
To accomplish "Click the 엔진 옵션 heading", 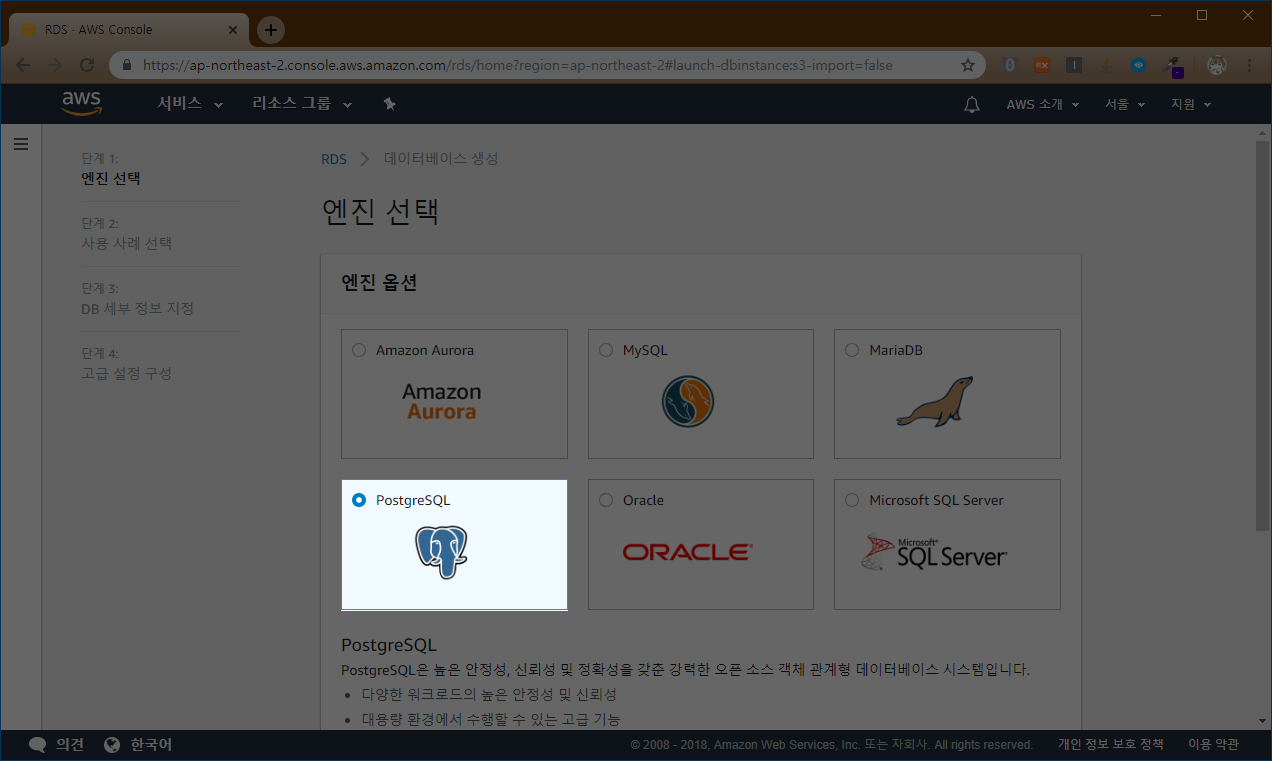I will click(x=379, y=283).
